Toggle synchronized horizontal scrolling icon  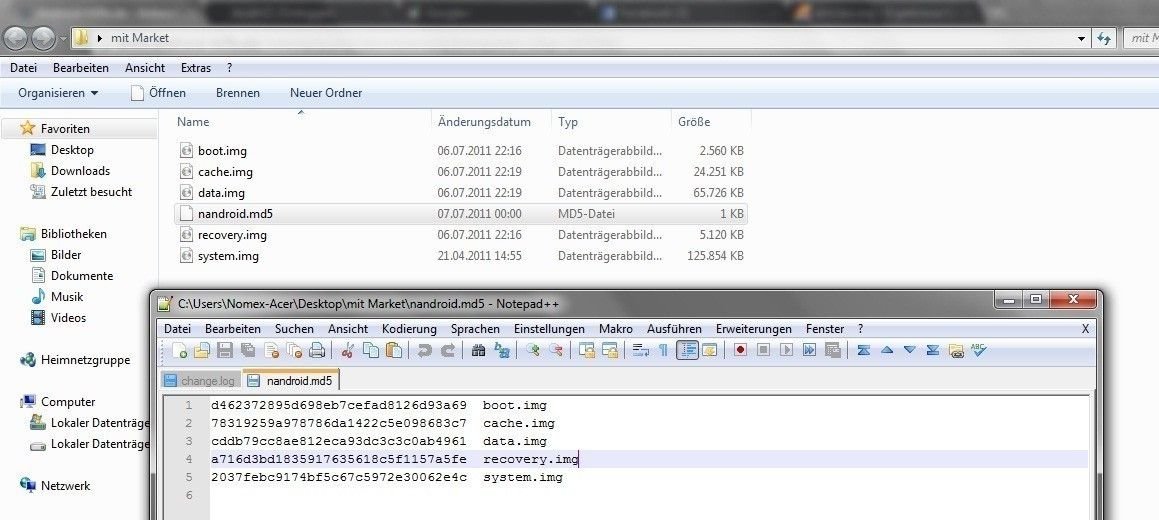pyautogui.click(x=610, y=350)
